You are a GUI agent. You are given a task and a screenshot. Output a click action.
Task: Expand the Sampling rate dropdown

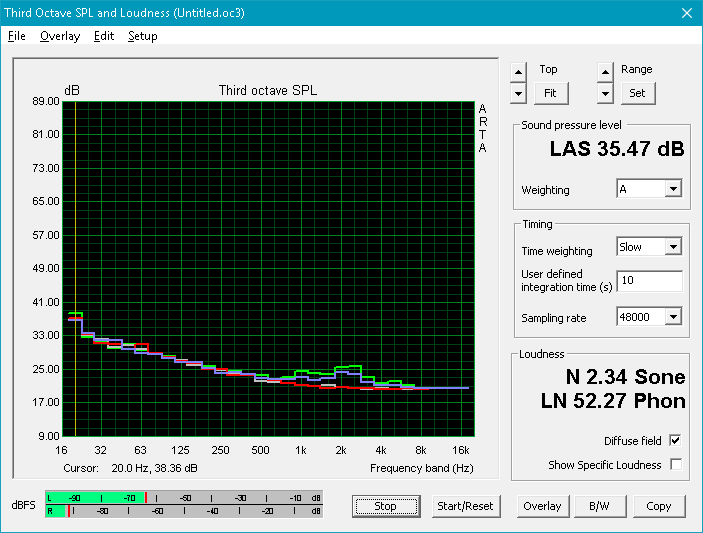tap(673, 317)
